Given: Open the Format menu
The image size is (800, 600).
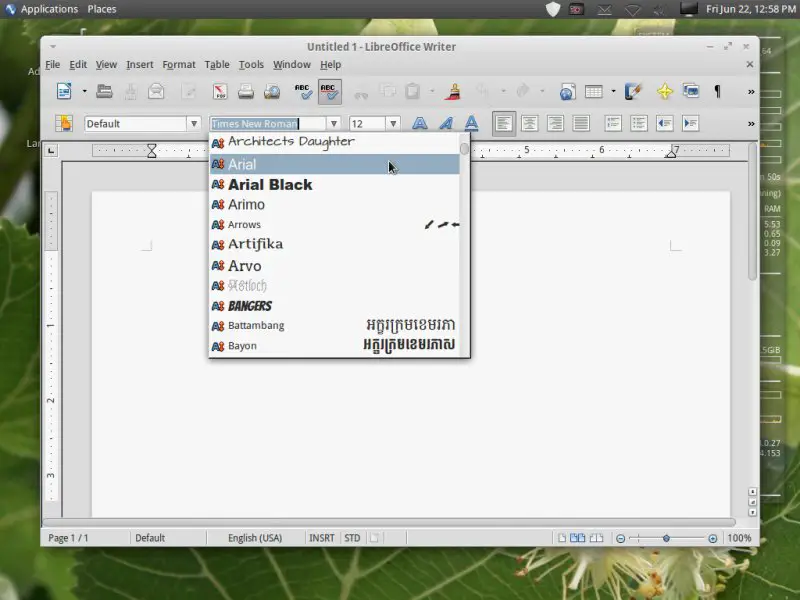Looking at the screenshot, I should tap(179, 65).
